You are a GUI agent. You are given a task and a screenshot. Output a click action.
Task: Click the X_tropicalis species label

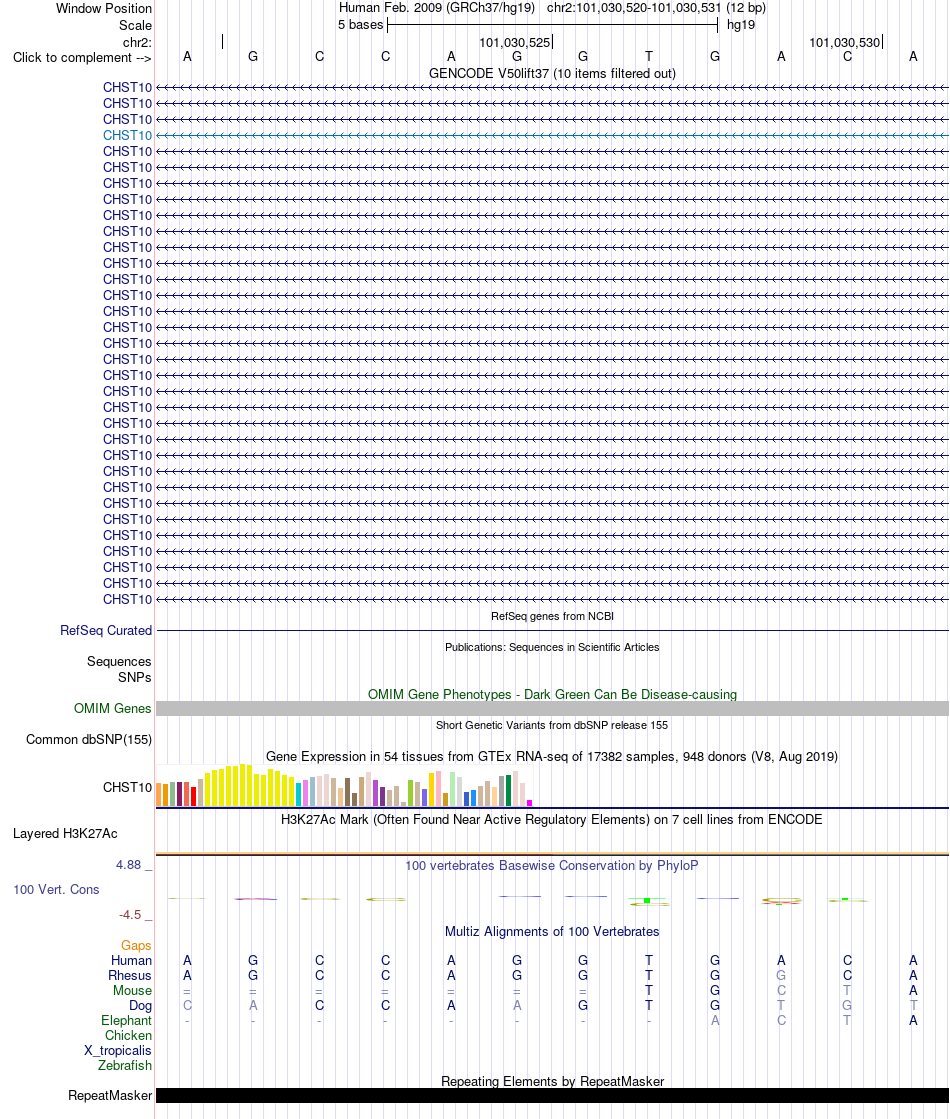[118, 1051]
